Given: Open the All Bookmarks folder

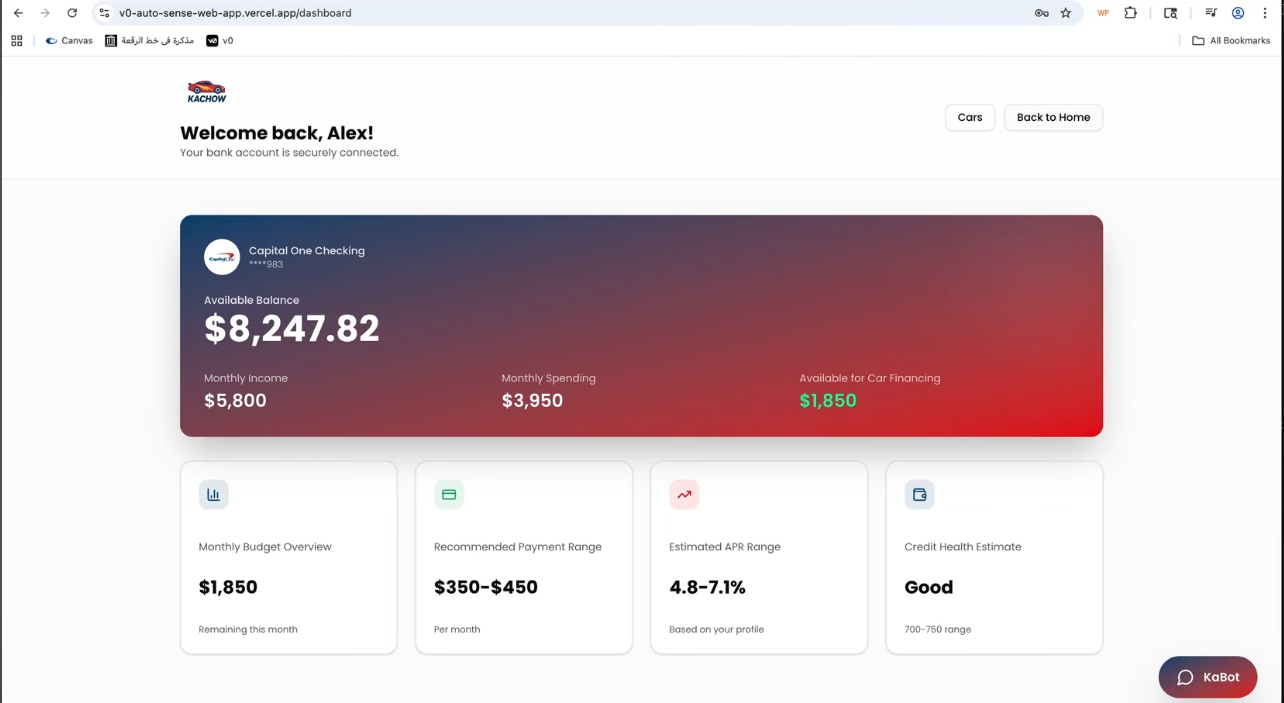Looking at the screenshot, I should tap(1231, 41).
